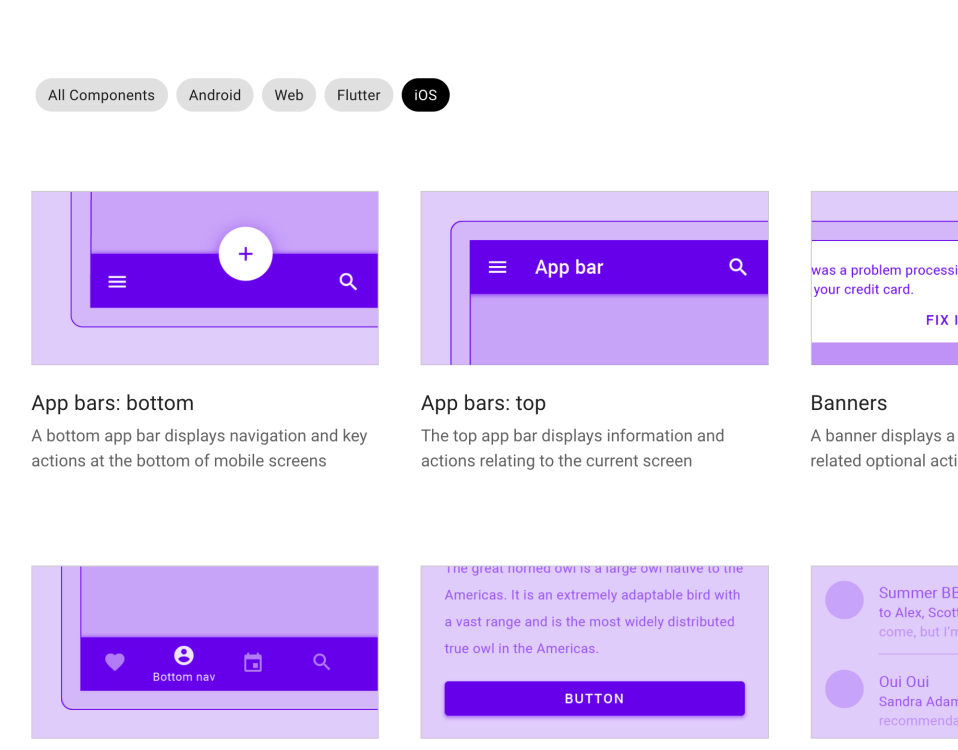Image resolution: width=958 pixels, height=750 pixels.
Task: Switch to the iOS filter tab
Action: (425, 95)
